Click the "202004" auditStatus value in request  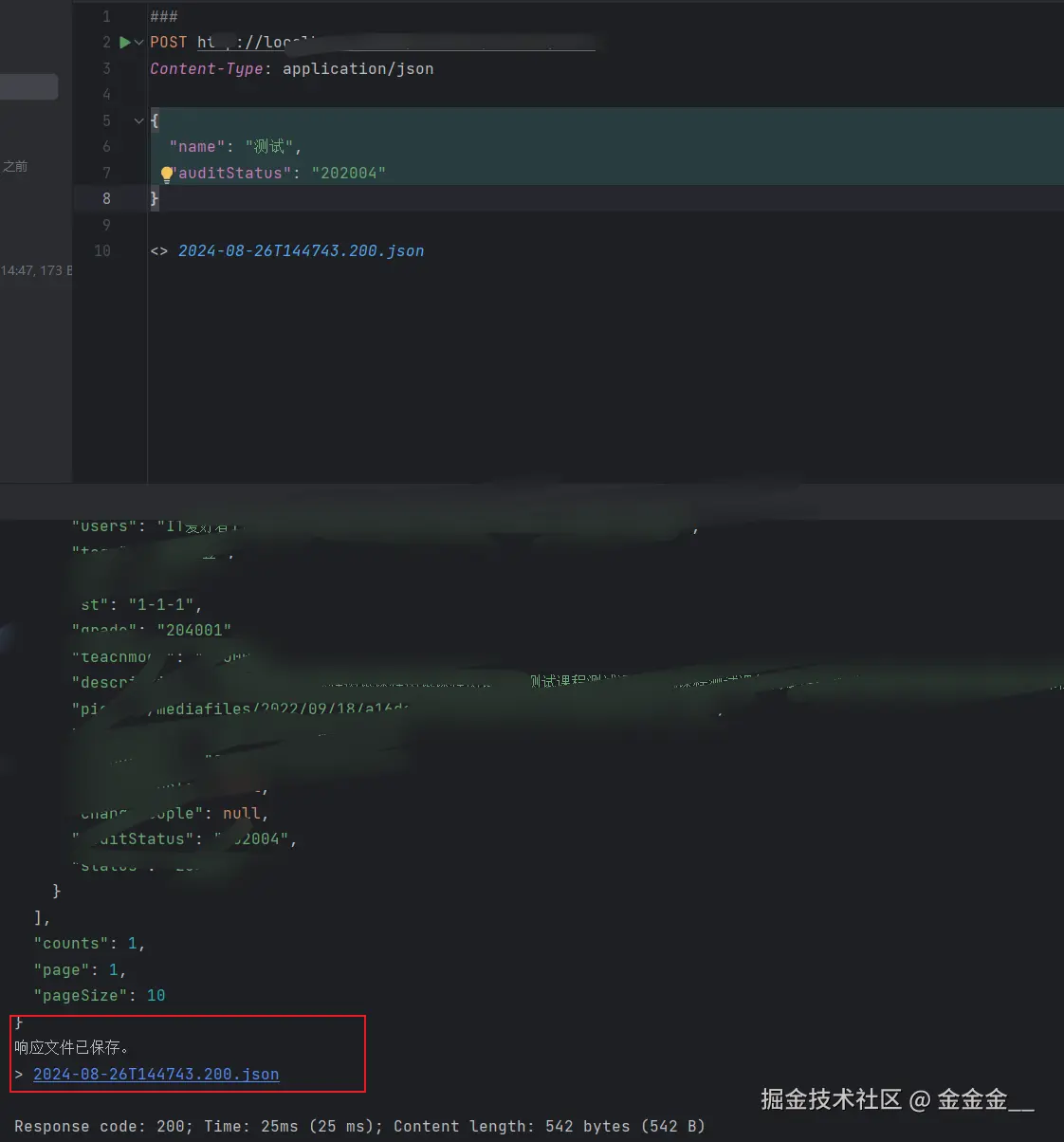(x=348, y=174)
